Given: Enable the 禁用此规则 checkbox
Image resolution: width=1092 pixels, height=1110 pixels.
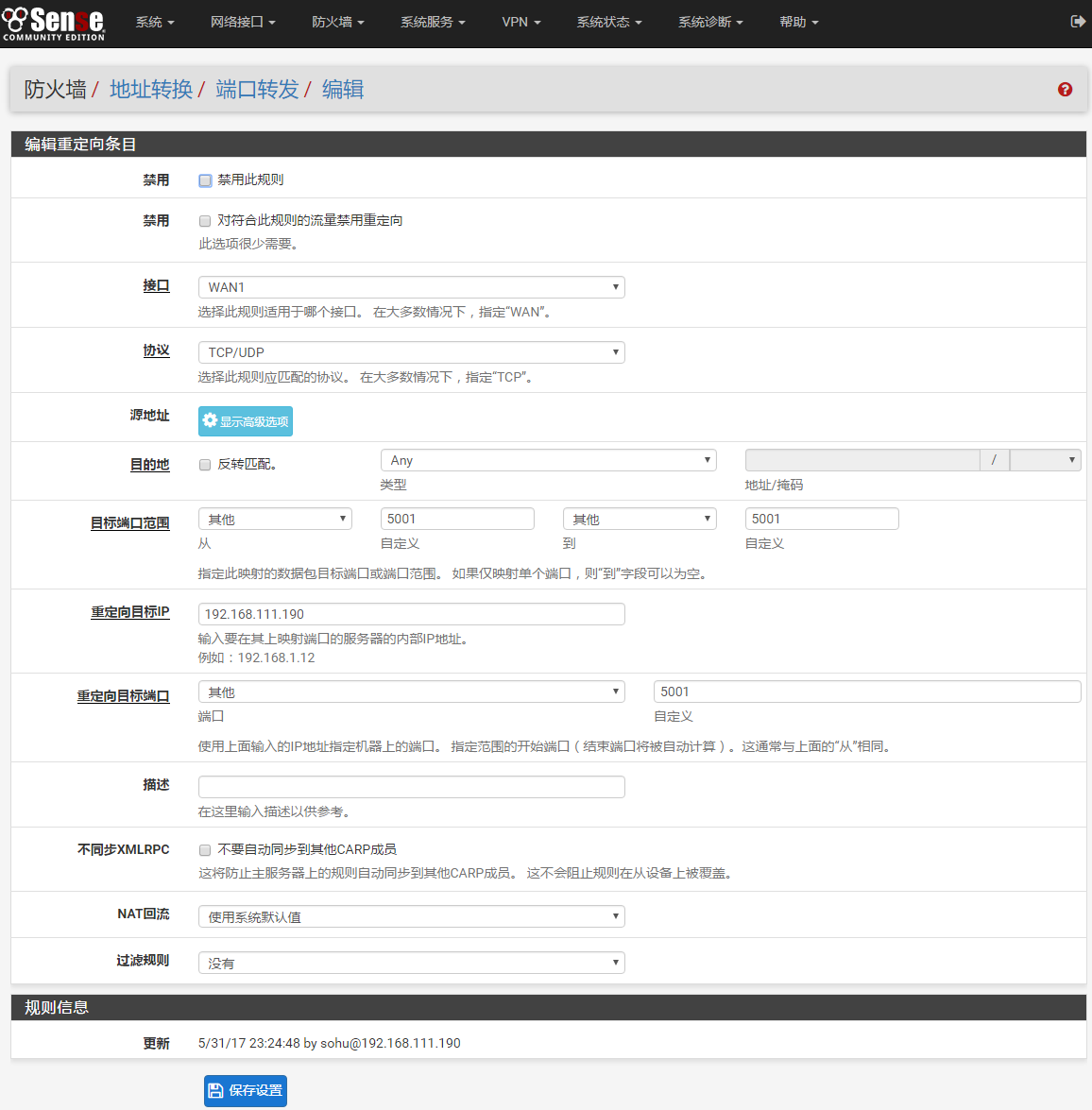Looking at the screenshot, I should click(x=205, y=180).
